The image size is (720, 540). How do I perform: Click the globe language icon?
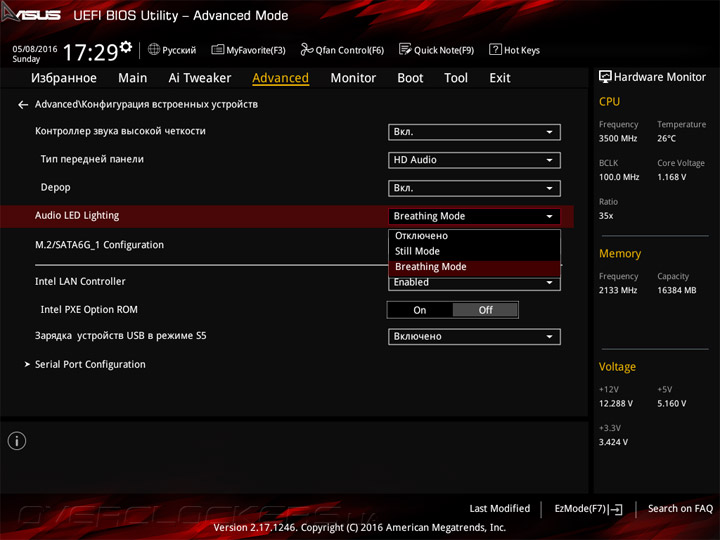coord(154,49)
